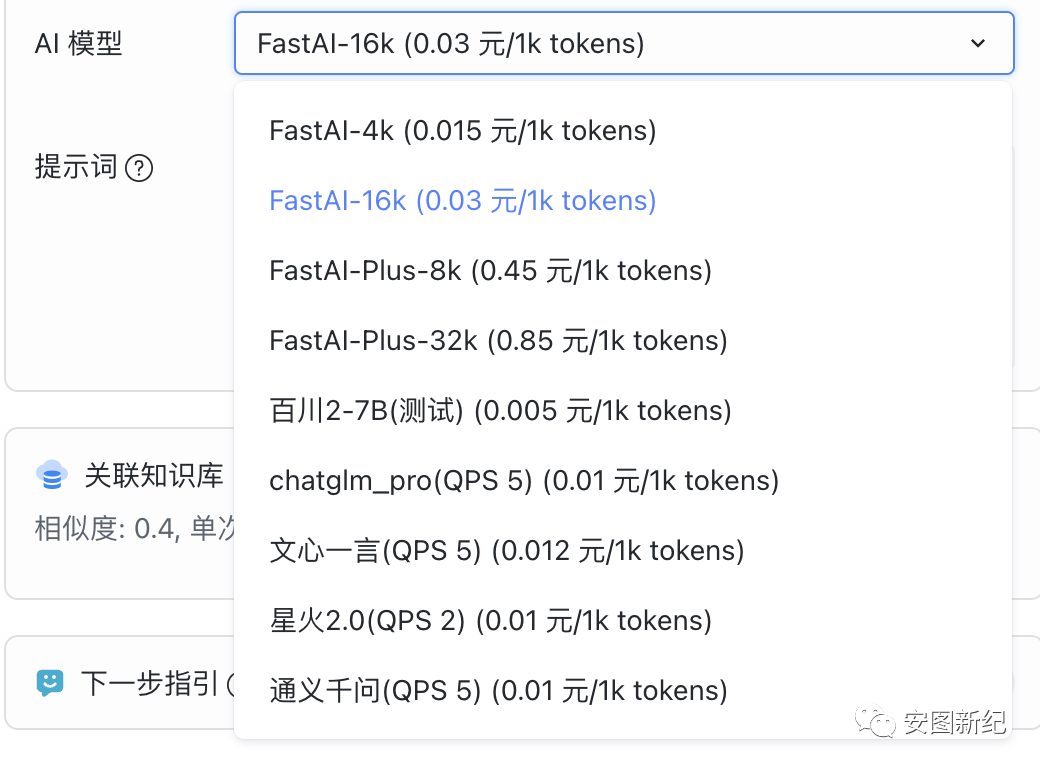Screen dimensions: 1040x768
Task: Choose the 百川2-7B(测试) model
Action: pos(500,411)
